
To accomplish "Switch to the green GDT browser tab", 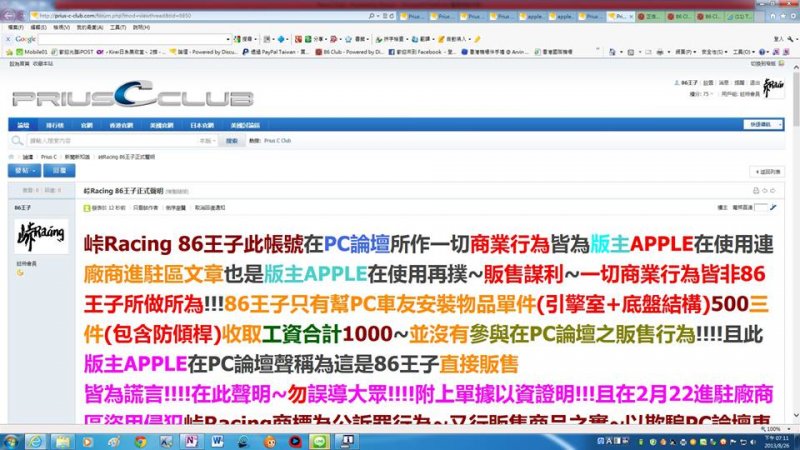I will [739, 16].
